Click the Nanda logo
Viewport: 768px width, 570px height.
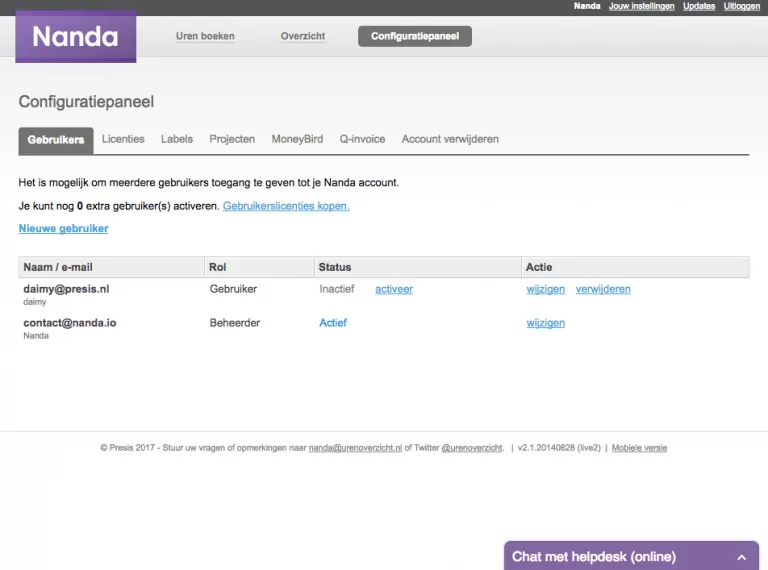[x=75, y=37]
